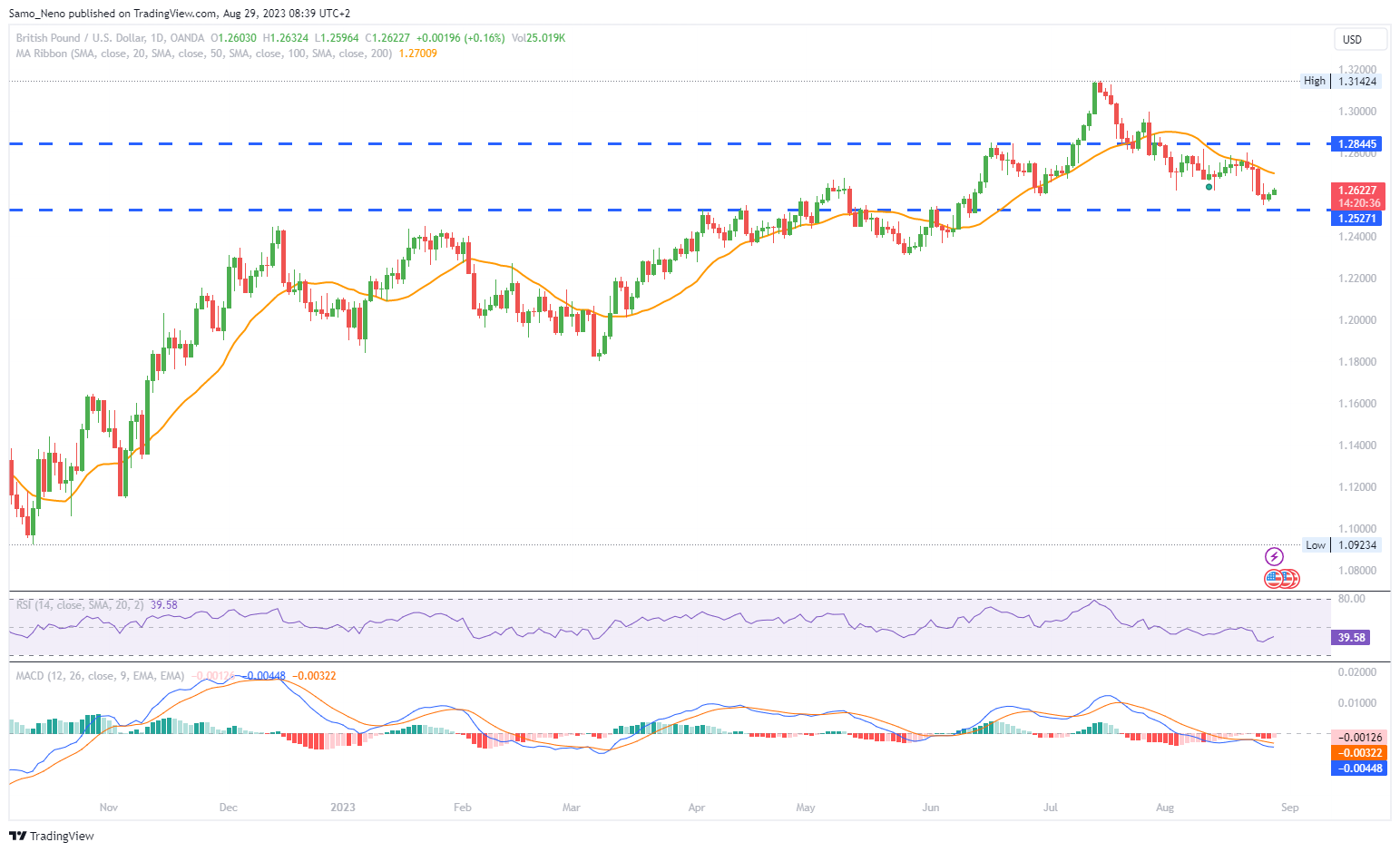Click the MACD -0.00448 blue value label
The width and height of the screenshot is (1400, 852).
pos(1358,768)
